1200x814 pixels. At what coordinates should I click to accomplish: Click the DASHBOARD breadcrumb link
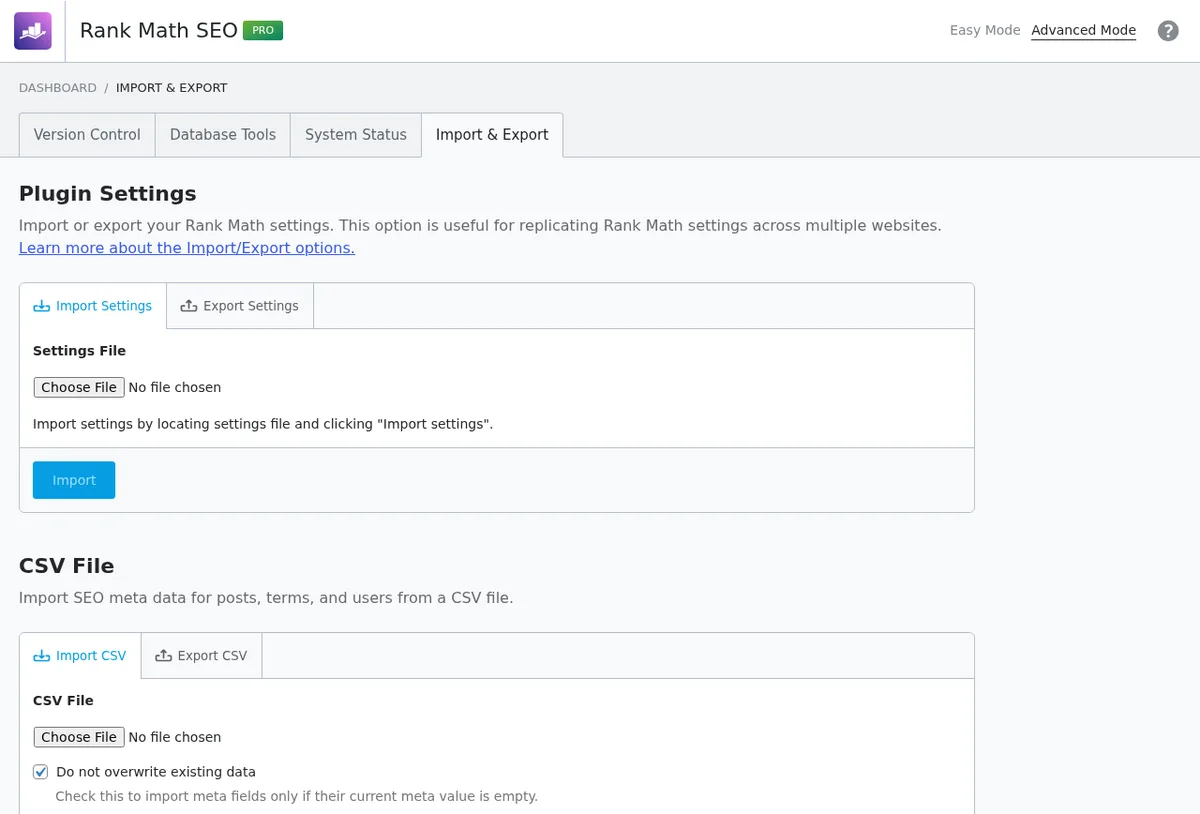58,88
